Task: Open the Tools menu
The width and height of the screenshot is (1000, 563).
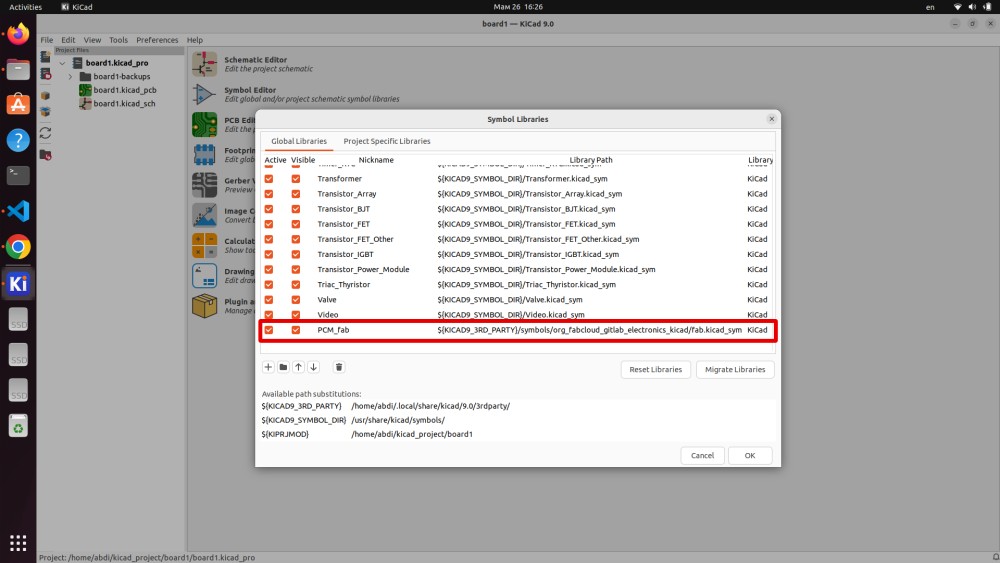Action: pyautogui.click(x=119, y=40)
